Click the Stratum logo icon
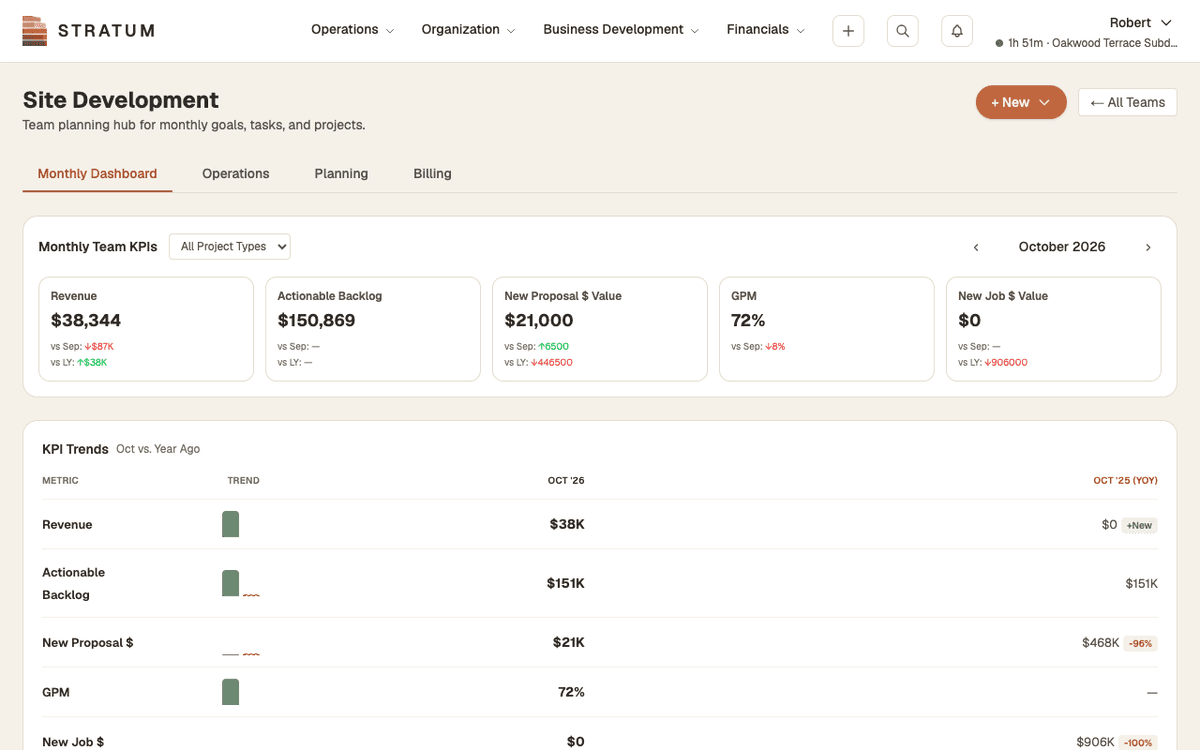 [x=34, y=31]
